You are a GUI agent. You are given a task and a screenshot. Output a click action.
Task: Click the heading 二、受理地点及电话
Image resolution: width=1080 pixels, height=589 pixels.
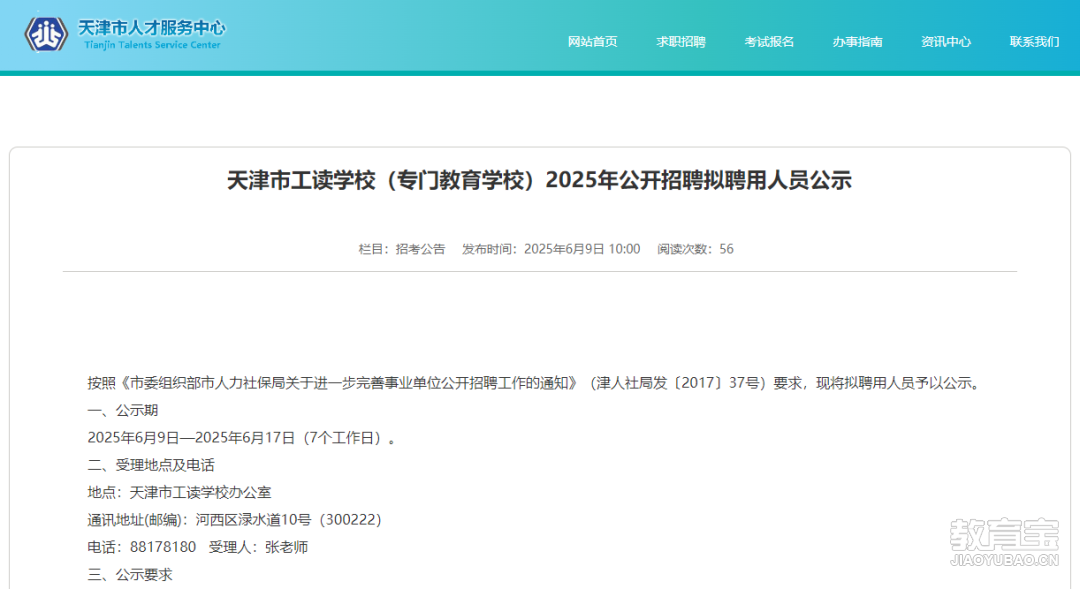(151, 465)
